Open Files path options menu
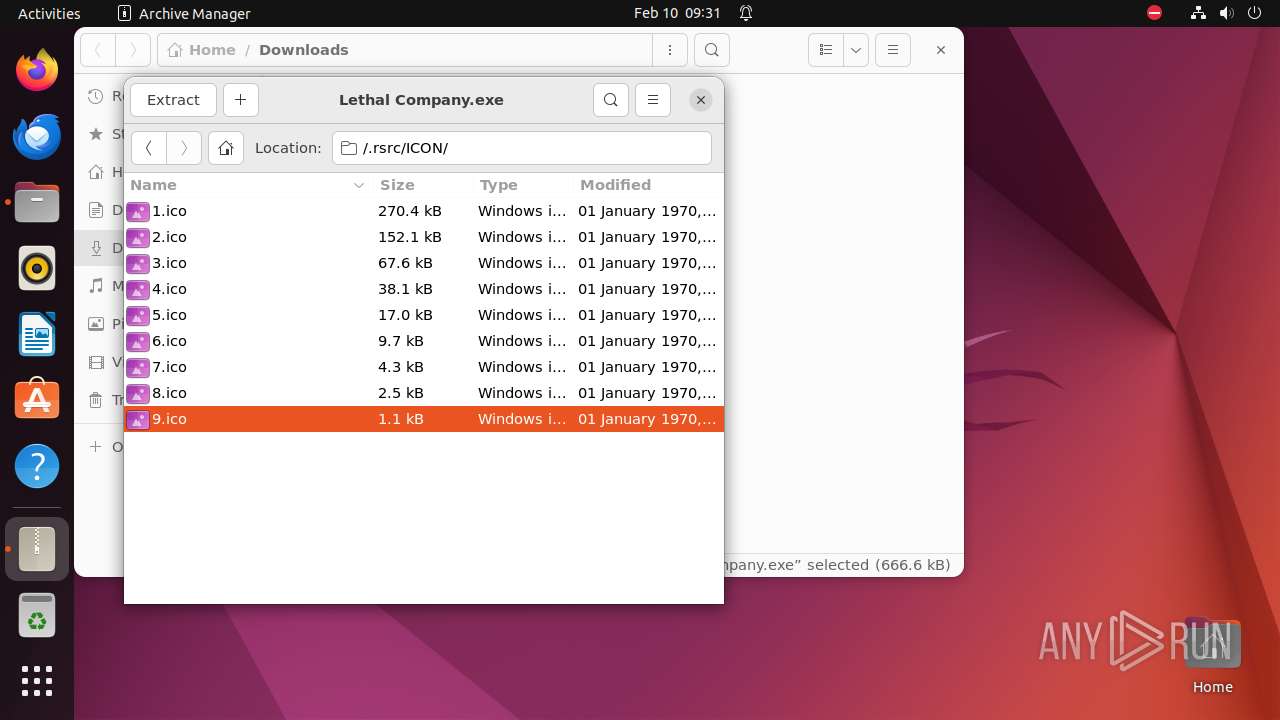Screen dimensions: 1280x720 point(670,50)
